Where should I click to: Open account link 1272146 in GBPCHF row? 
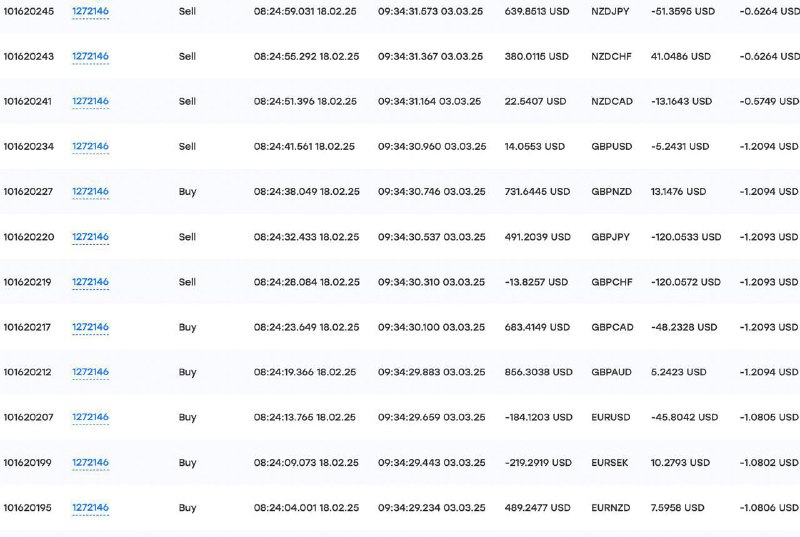pyautogui.click(x=90, y=282)
